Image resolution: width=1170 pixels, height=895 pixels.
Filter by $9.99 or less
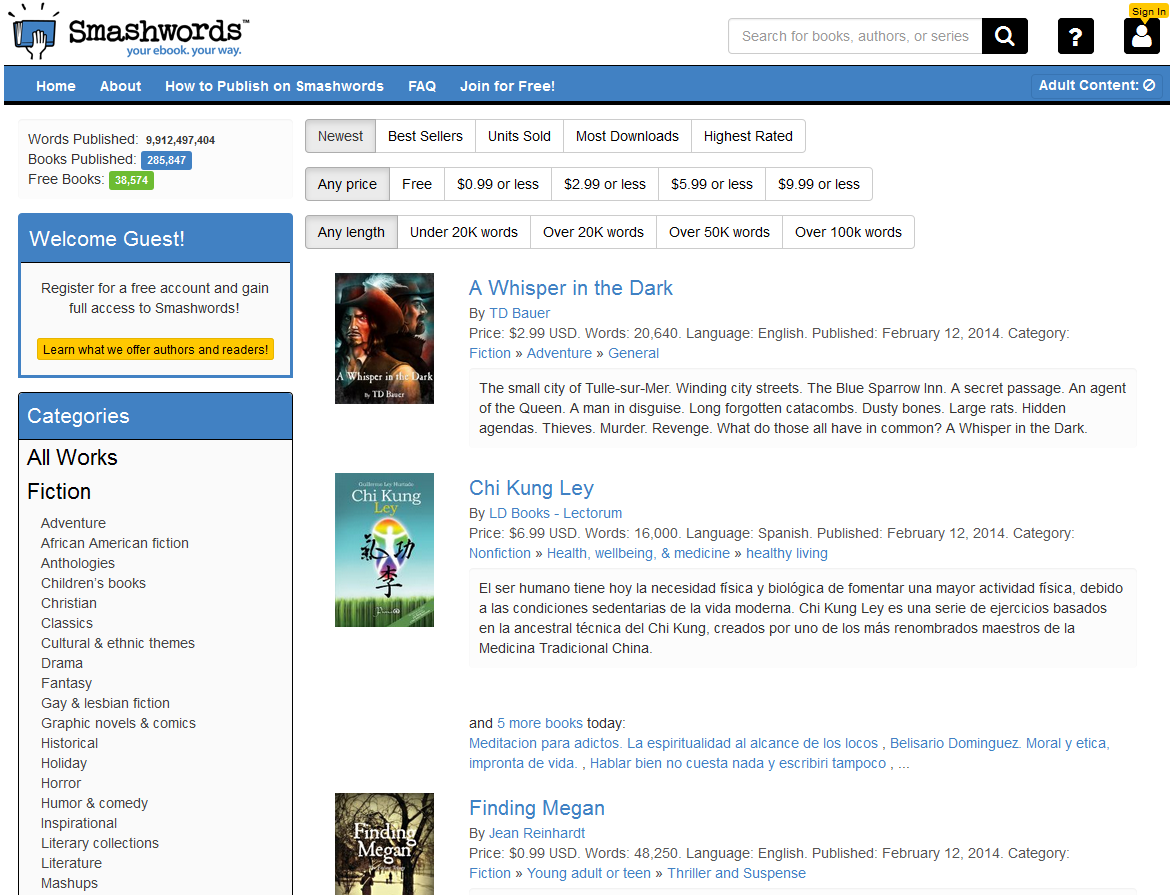point(819,184)
